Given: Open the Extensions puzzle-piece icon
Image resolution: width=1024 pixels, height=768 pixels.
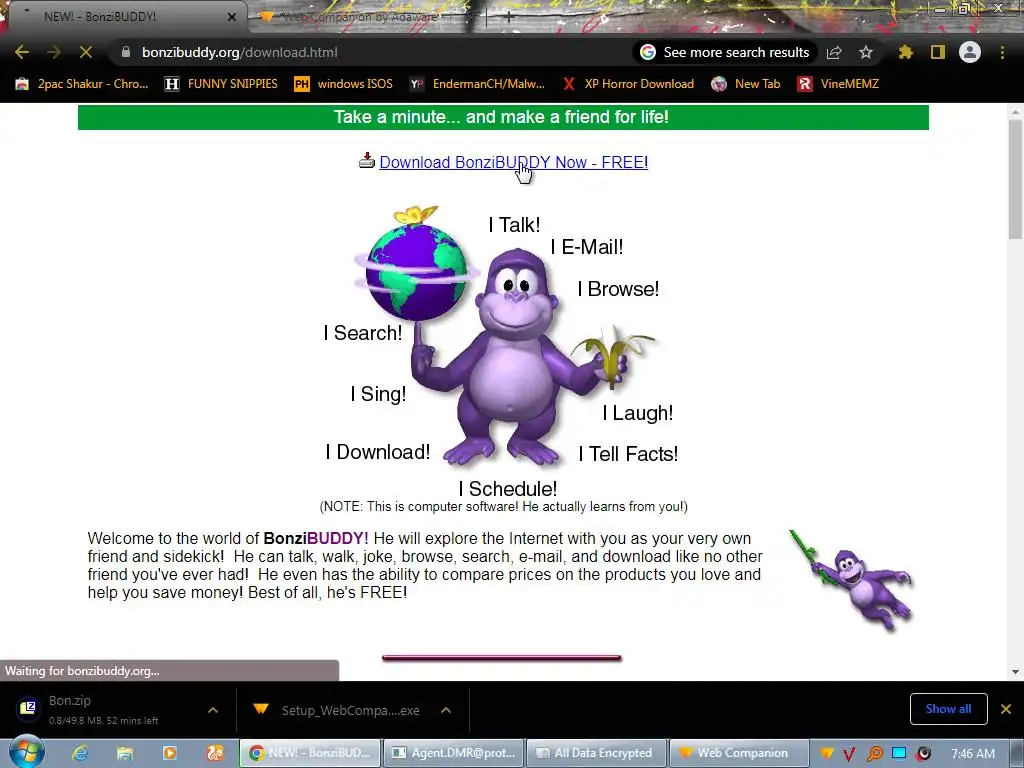Looking at the screenshot, I should coord(906,52).
